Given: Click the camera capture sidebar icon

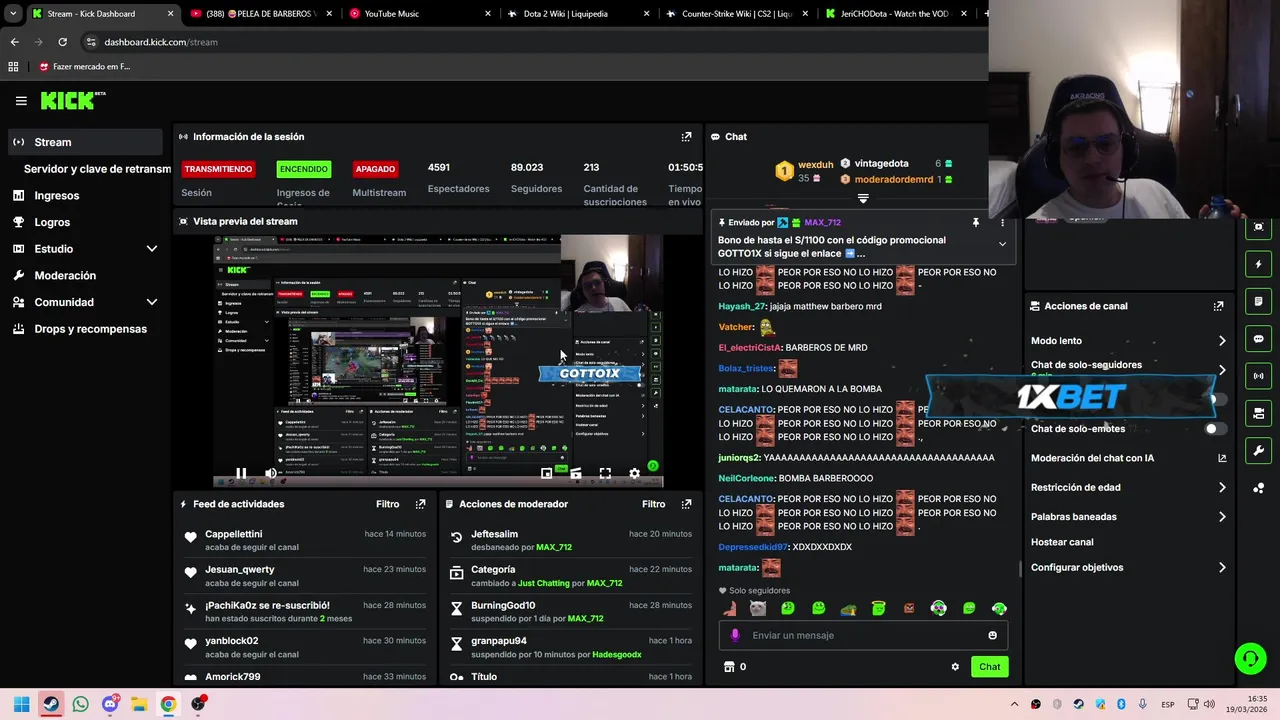Looking at the screenshot, I should coord(1258,227).
